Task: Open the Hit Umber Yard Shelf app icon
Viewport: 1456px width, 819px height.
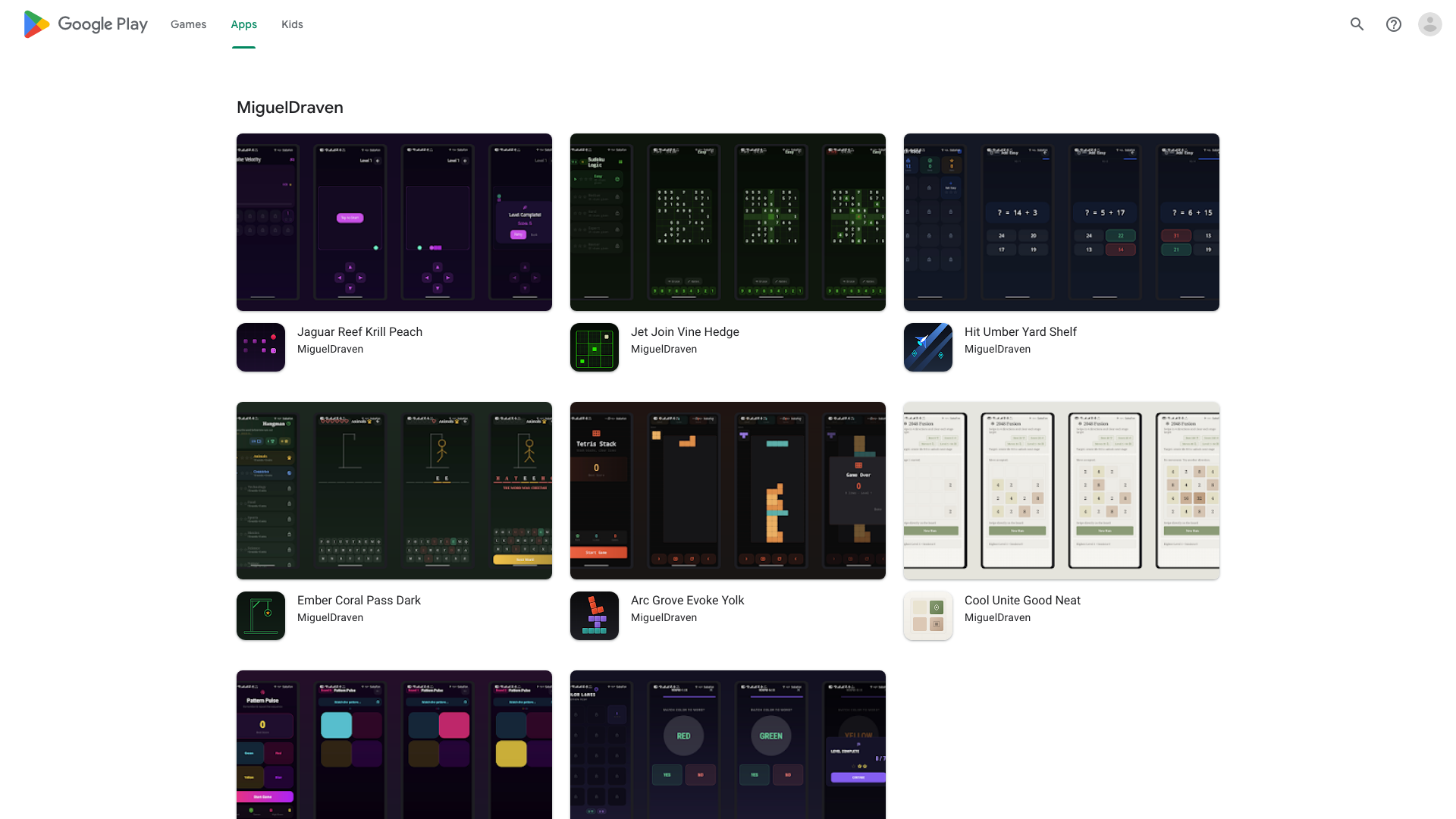Action: 928,347
